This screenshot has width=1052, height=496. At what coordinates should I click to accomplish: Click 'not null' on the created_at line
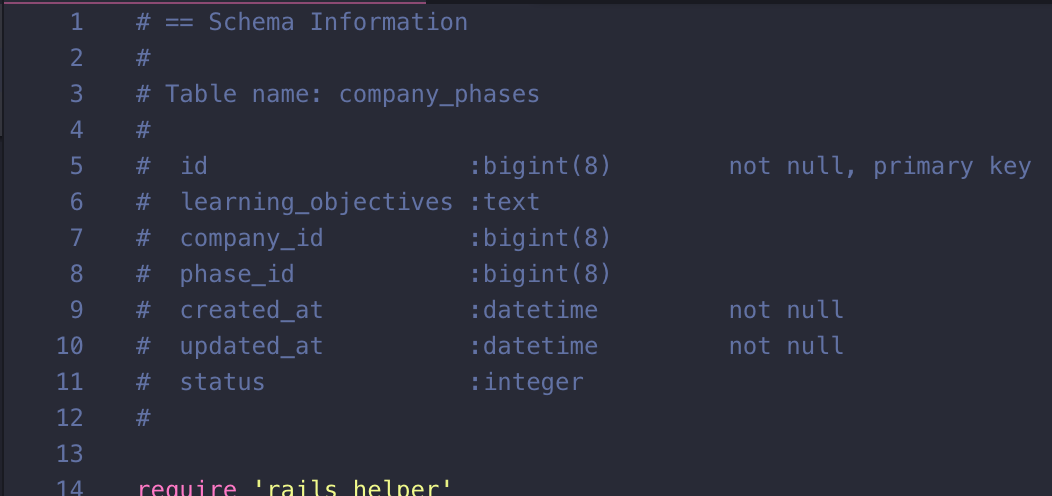(786, 310)
